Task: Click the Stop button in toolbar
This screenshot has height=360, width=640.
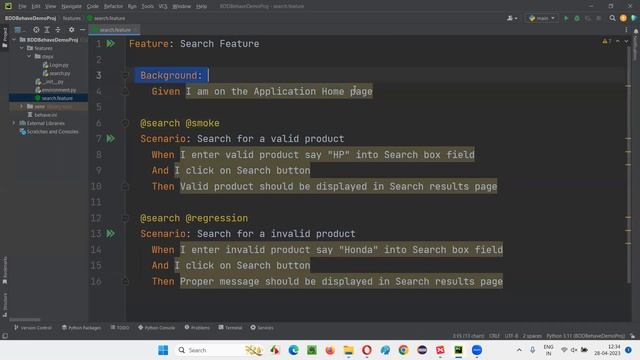Action: 598,18
